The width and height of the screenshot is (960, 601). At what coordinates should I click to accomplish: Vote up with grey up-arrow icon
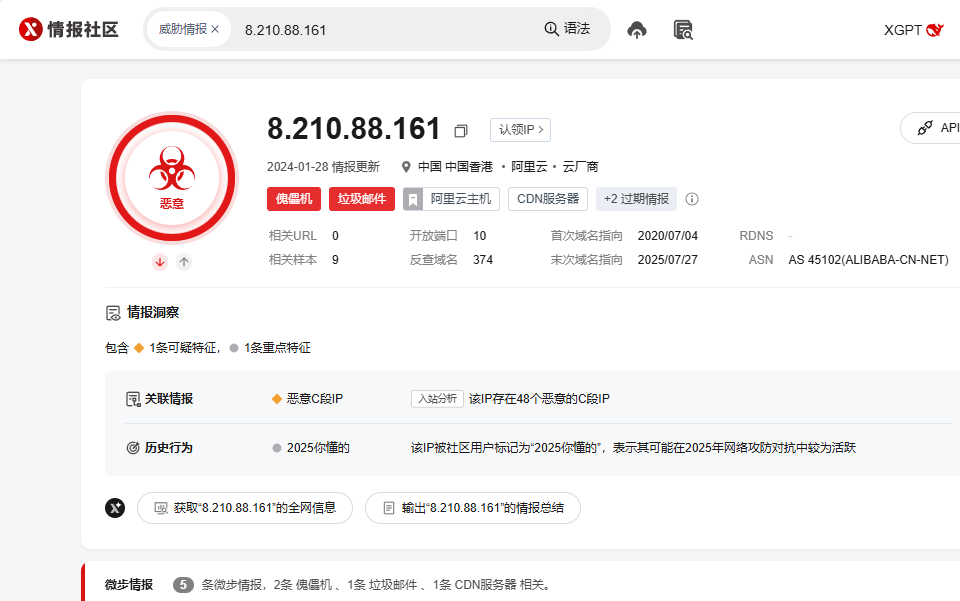coord(184,262)
